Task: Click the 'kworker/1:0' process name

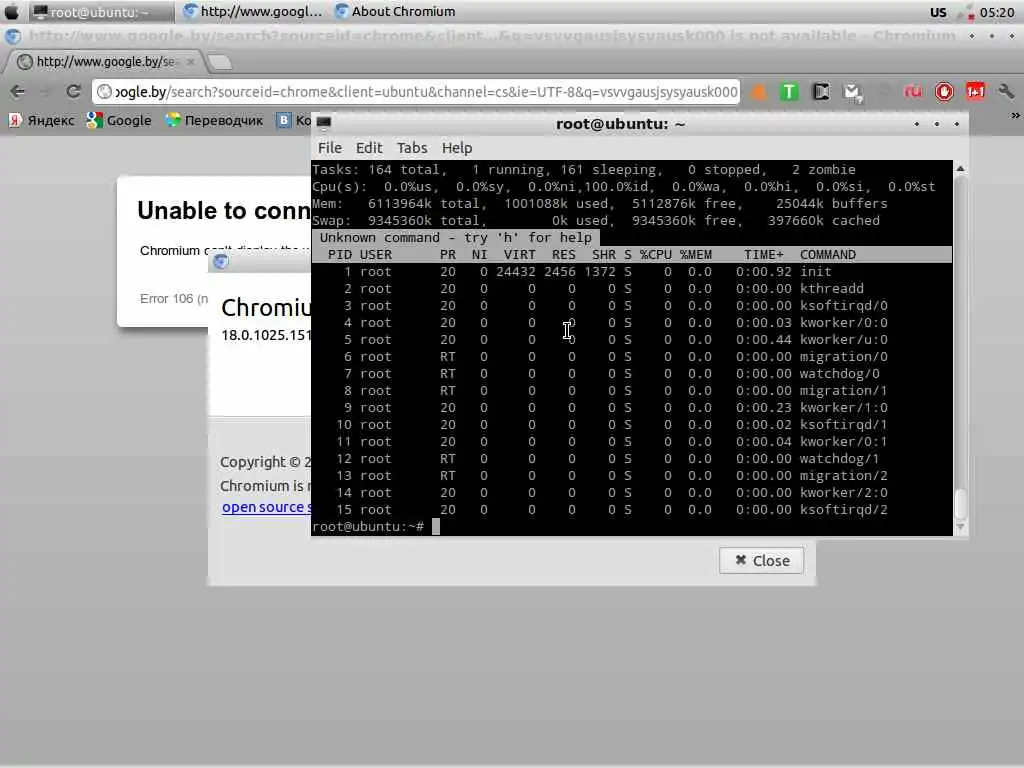Action: (844, 408)
